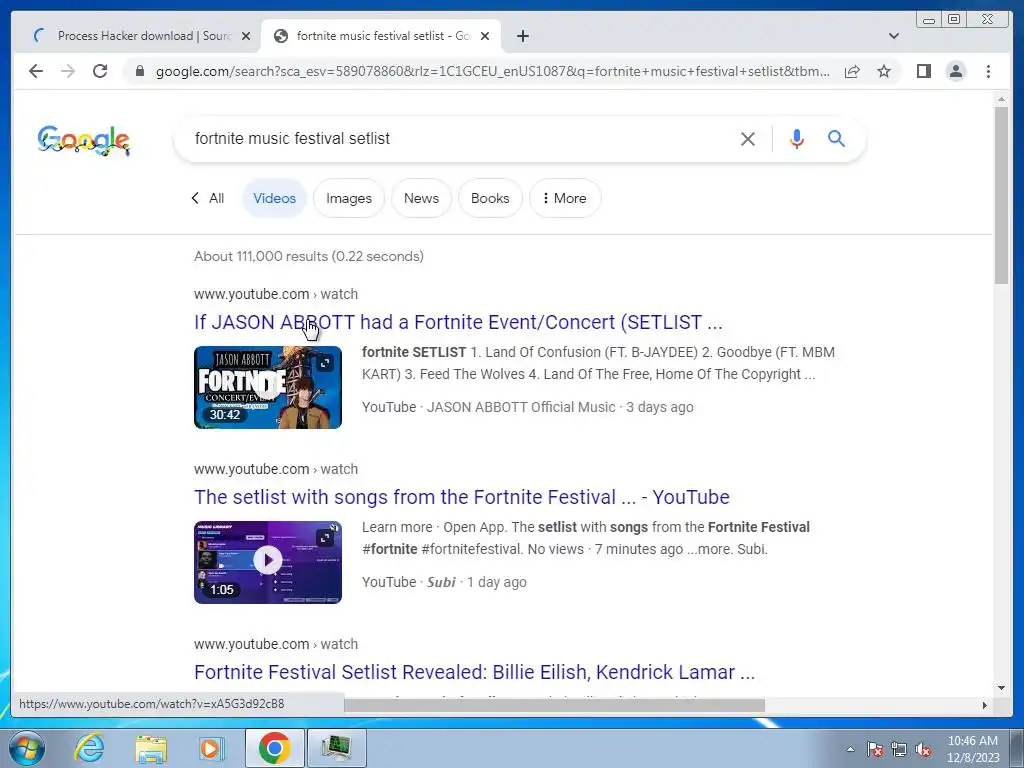Click the forward navigation arrow
This screenshot has width=1024, height=768.
point(68,71)
